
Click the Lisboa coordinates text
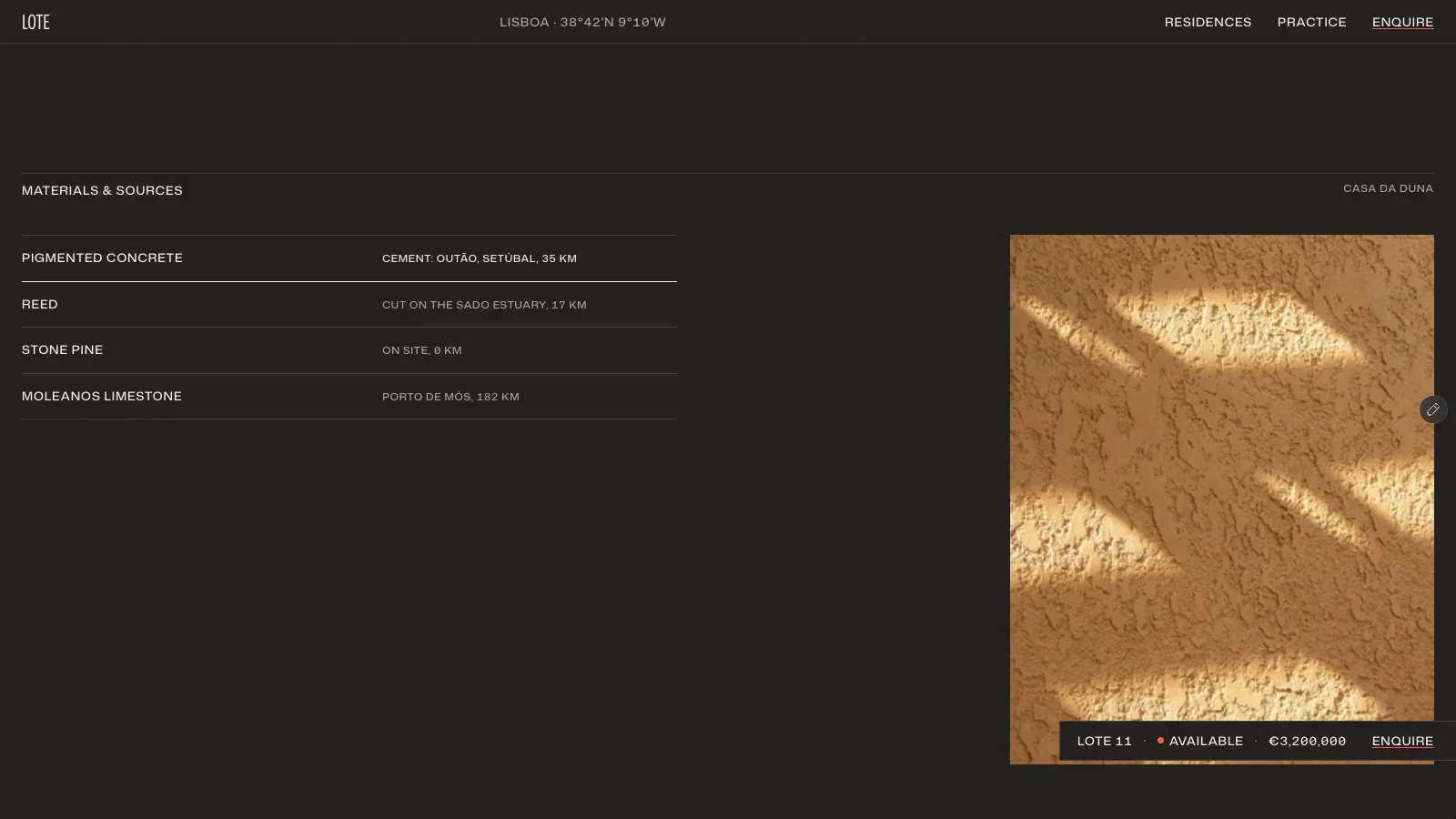pyautogui.click(x=582, y=22)
